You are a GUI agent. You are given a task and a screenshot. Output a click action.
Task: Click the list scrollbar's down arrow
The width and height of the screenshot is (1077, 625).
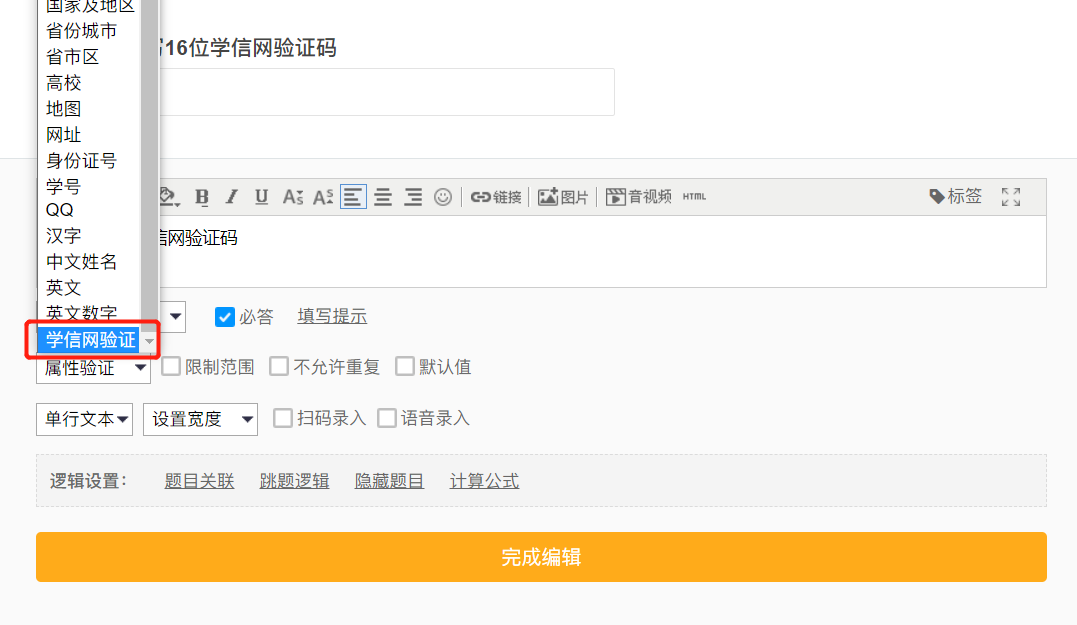tap(149, 341)
